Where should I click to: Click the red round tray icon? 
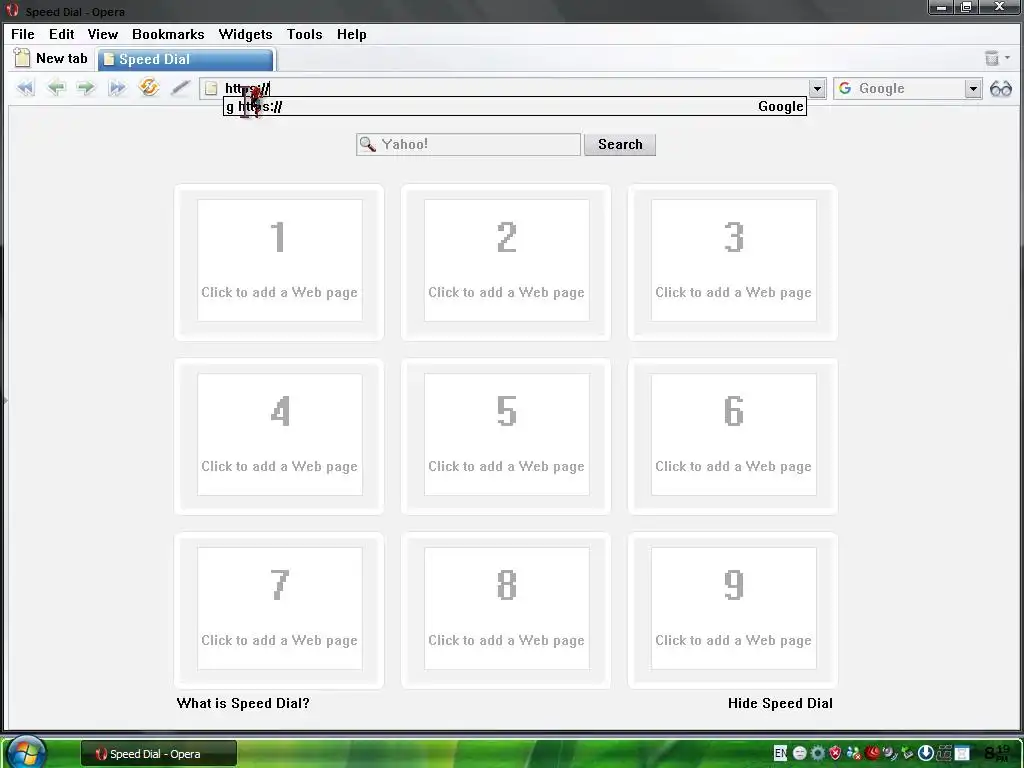872,753
